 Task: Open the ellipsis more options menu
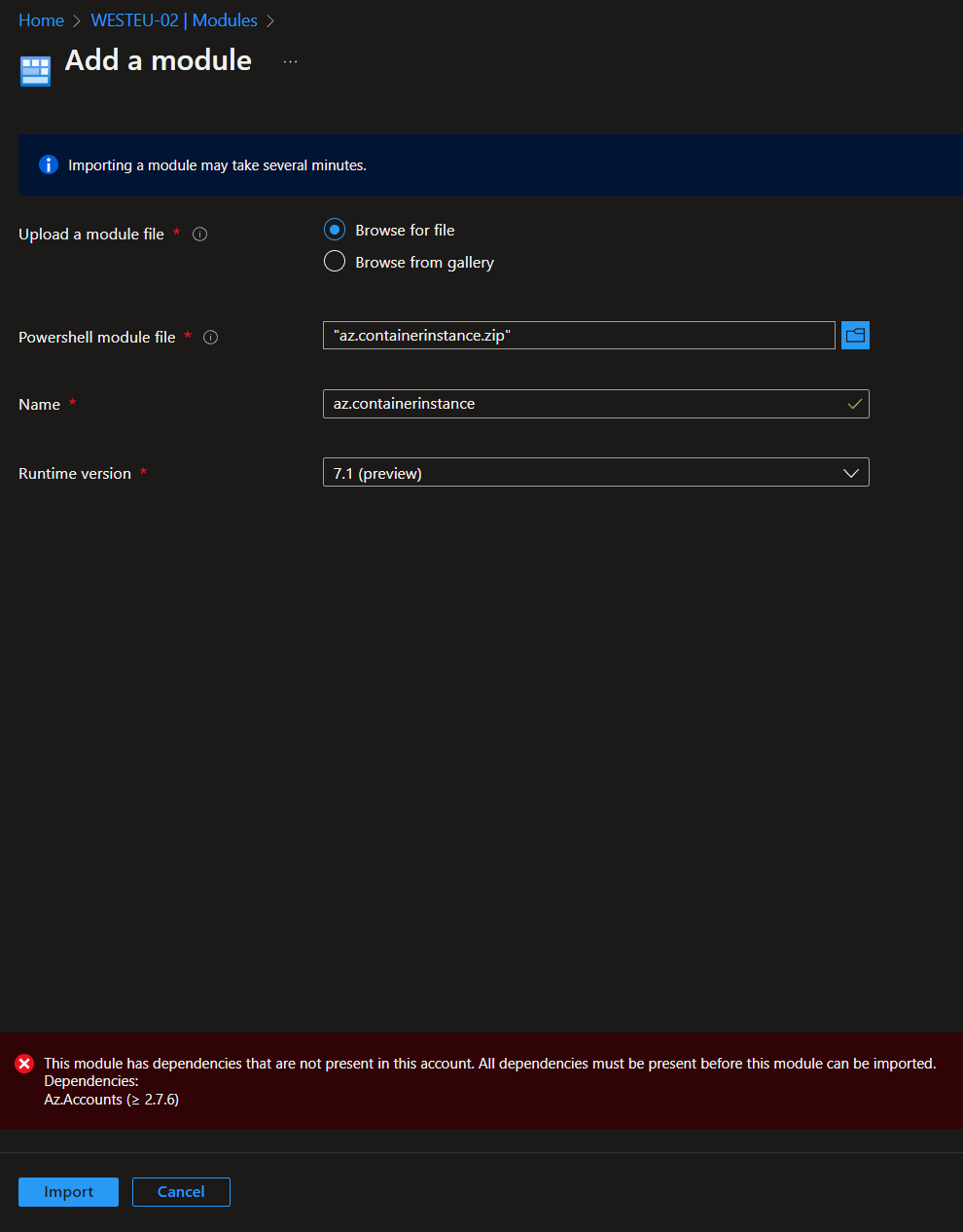290,61
